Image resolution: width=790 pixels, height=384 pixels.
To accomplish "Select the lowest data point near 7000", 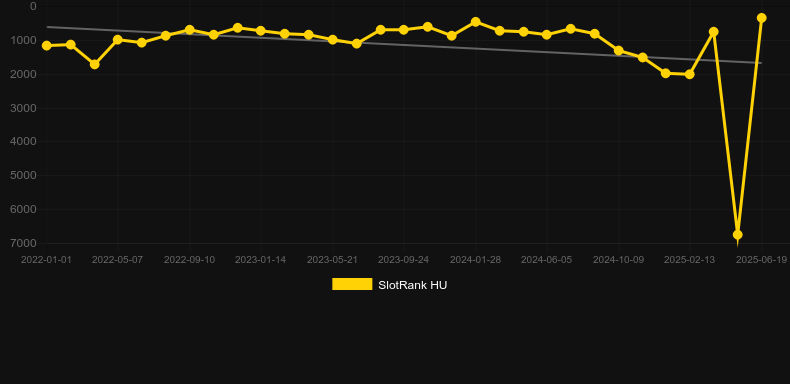I will (x=738, y=235).
